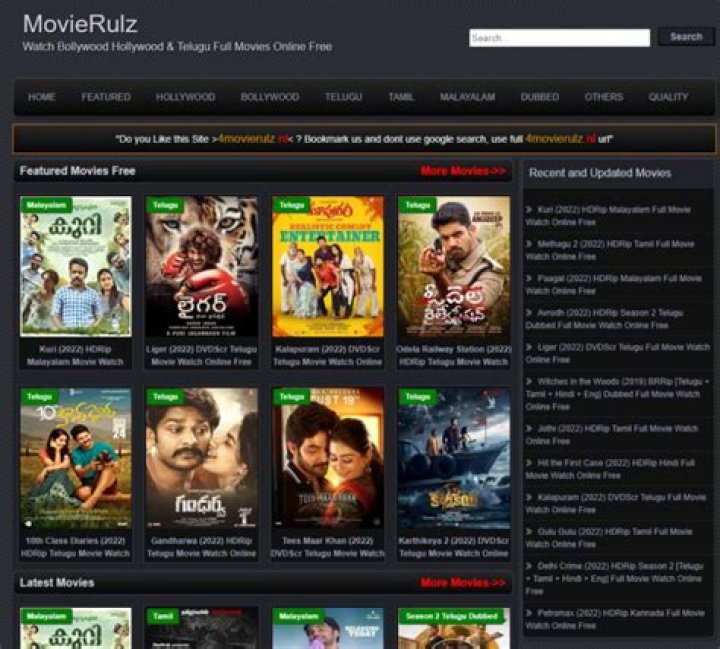Open the Karthikeya 2 movie poster

(453, 459)
